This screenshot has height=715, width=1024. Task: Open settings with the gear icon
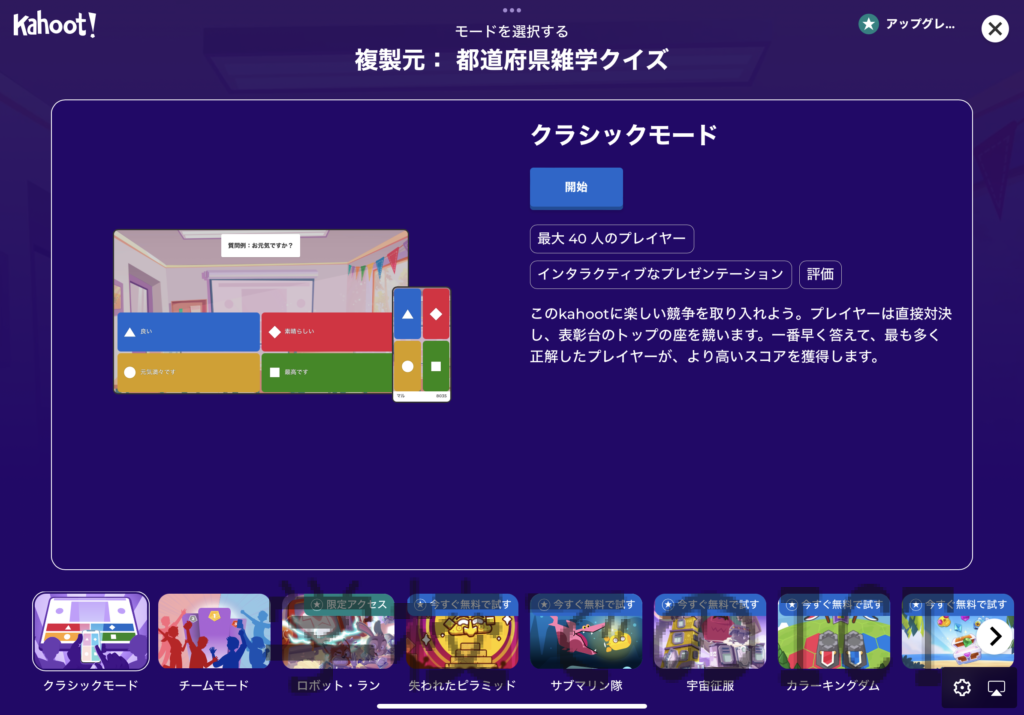pyautogui.click(x=962, y=688)
